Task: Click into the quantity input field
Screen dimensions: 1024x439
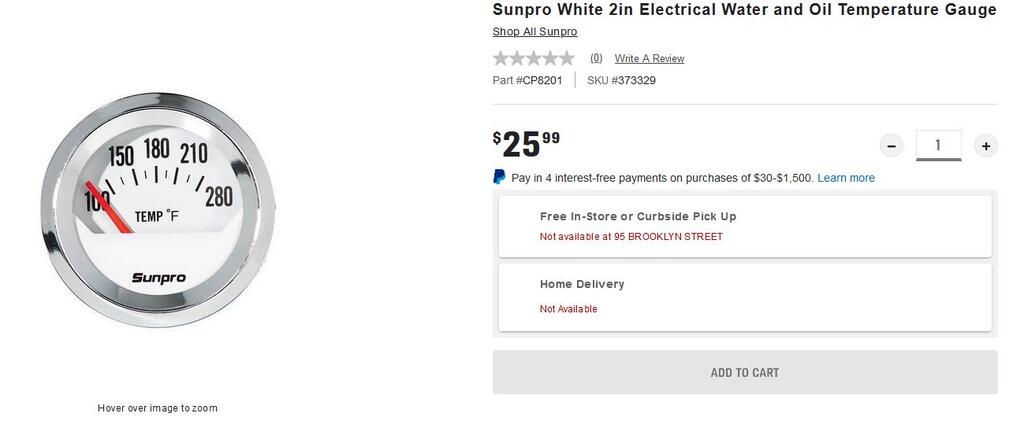Action: click(938, 145)
